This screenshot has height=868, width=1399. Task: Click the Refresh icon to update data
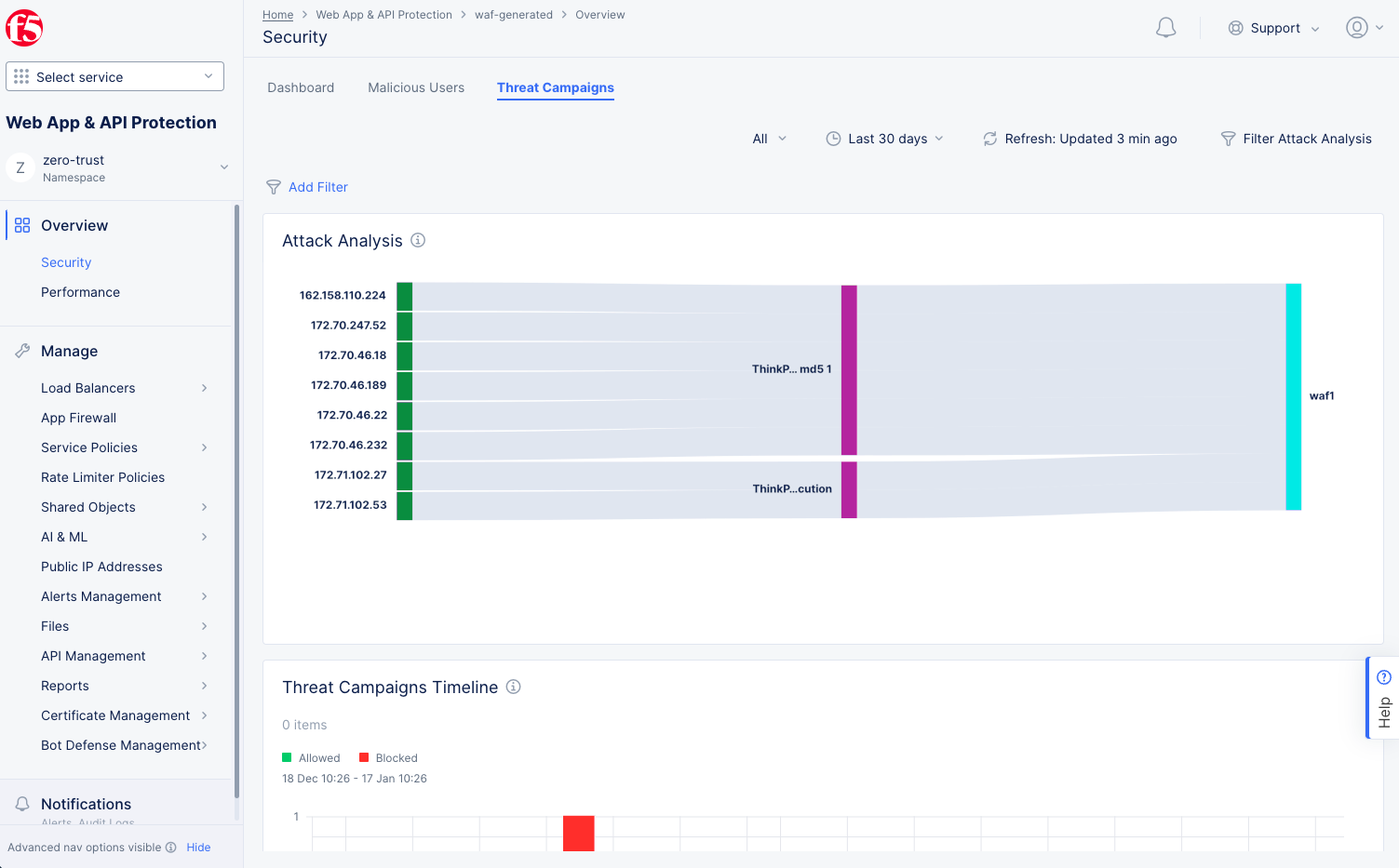tap(989, 139)
